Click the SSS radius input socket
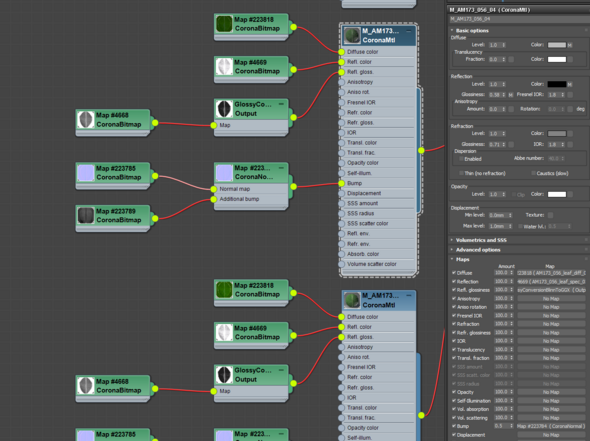Screen dimensions: 590x441 tap(341, 214)
